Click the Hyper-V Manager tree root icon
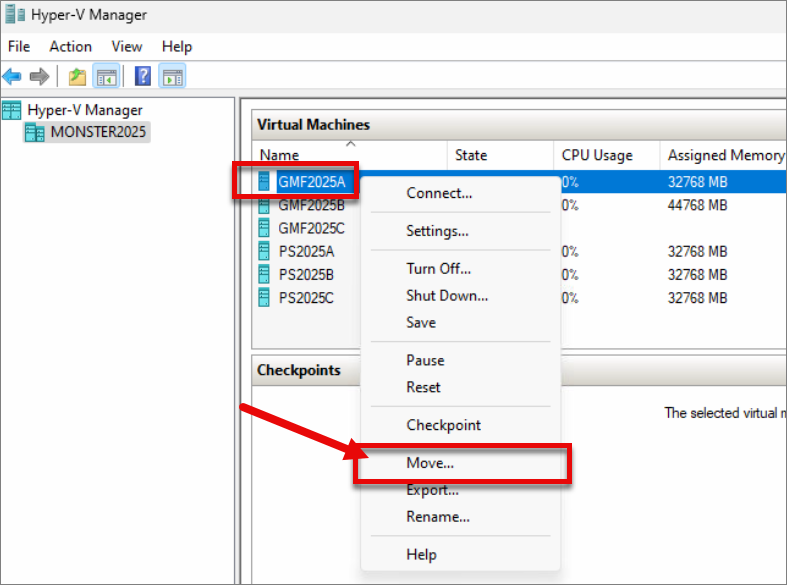787x585 pixels. click(12, 110)
